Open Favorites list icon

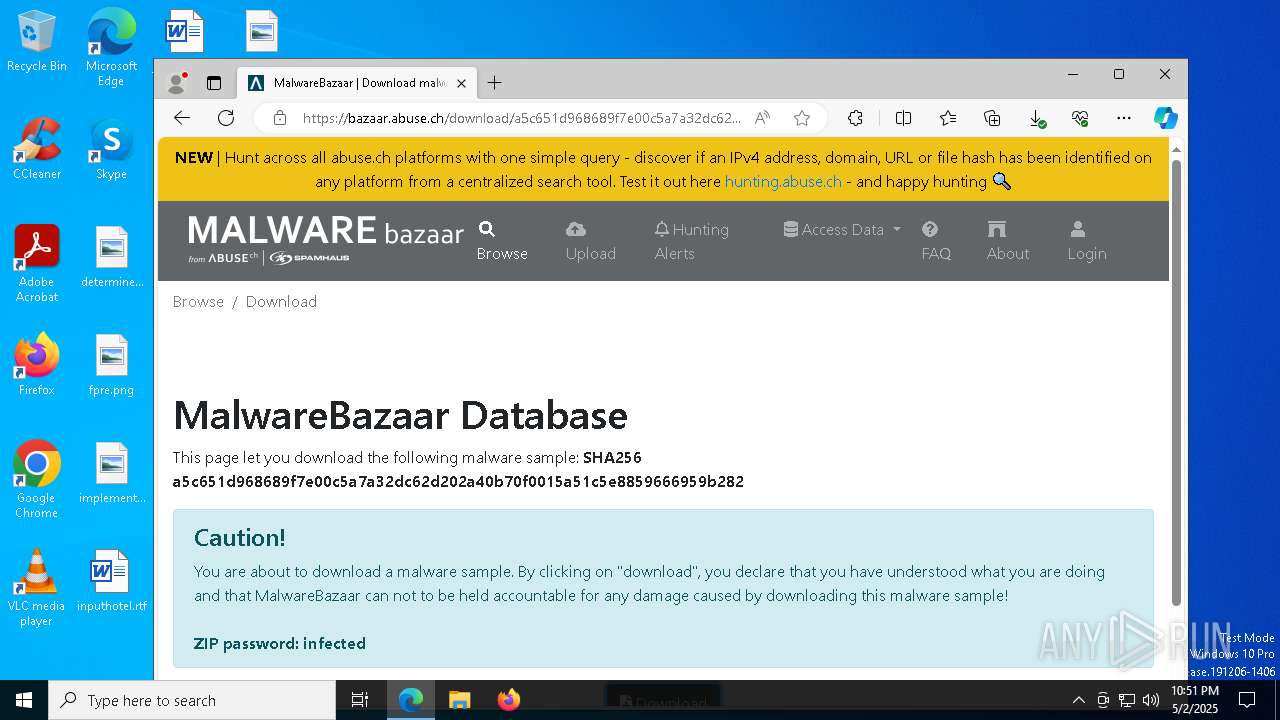948,118
